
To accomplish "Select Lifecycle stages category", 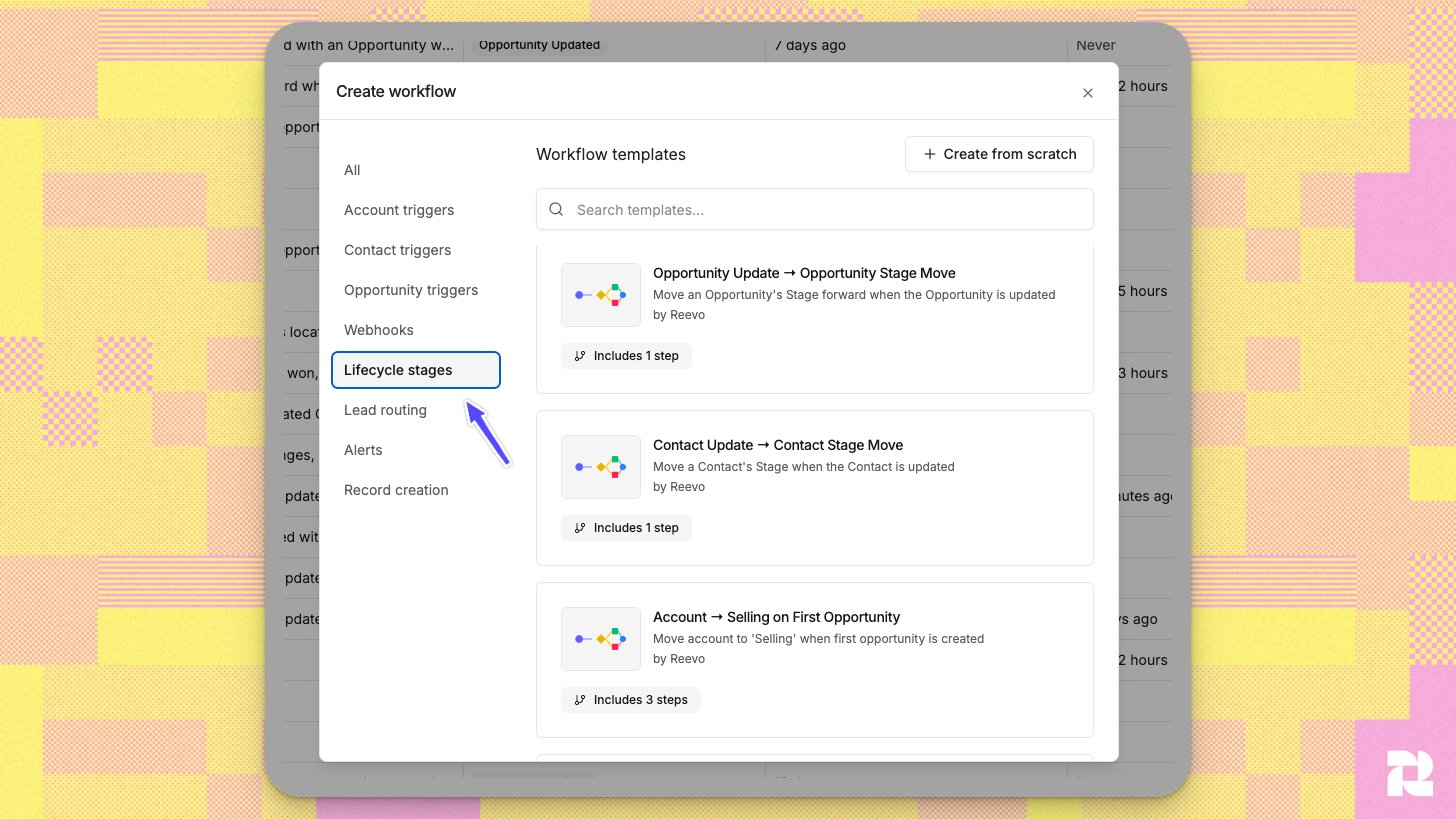I will [x=416, y=370].
